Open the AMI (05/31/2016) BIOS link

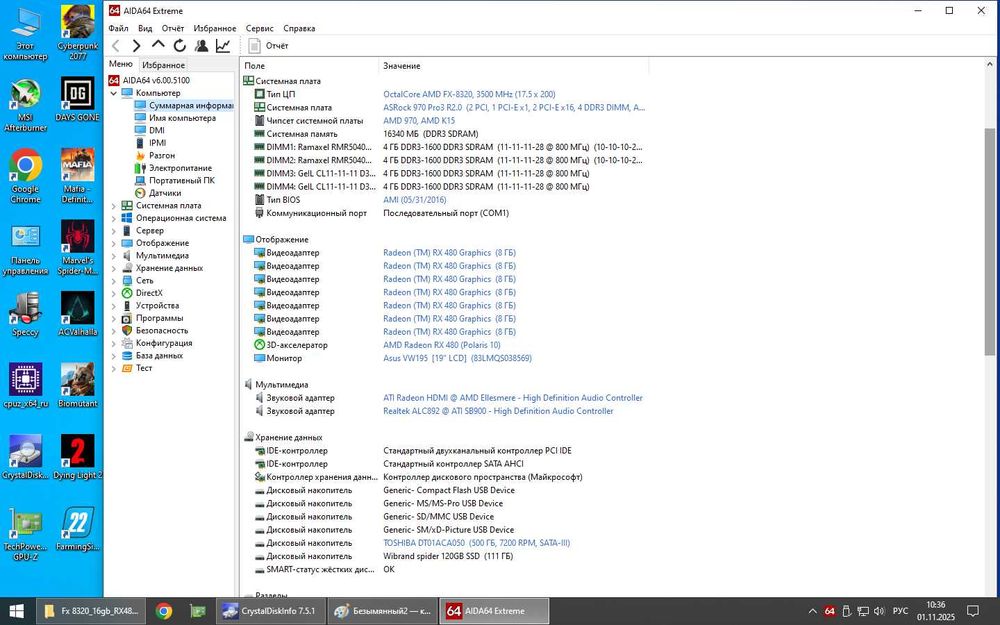click(415, 200)
